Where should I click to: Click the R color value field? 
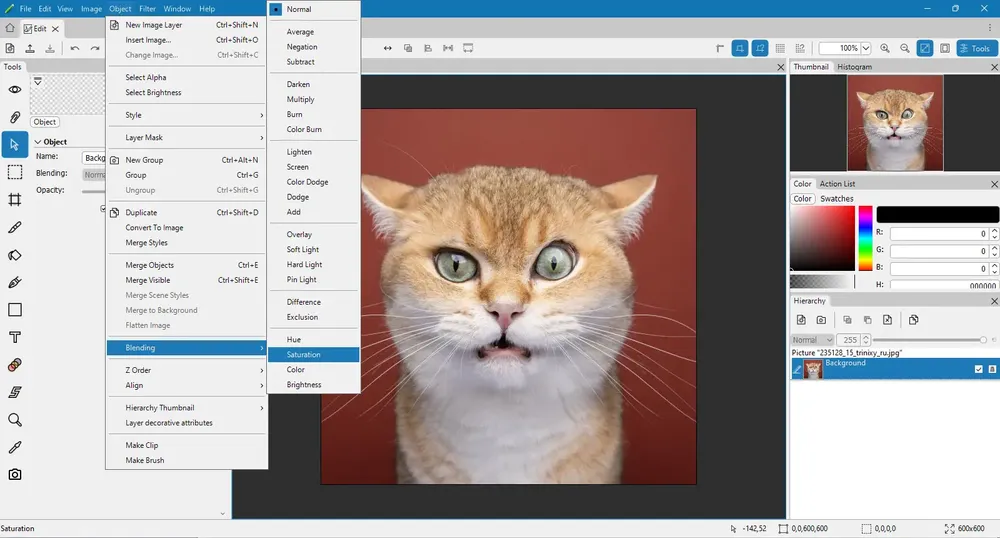(939, 234)
